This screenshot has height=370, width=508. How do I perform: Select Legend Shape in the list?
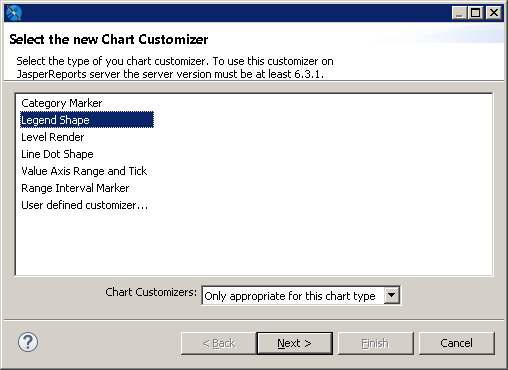coord(87,120)
